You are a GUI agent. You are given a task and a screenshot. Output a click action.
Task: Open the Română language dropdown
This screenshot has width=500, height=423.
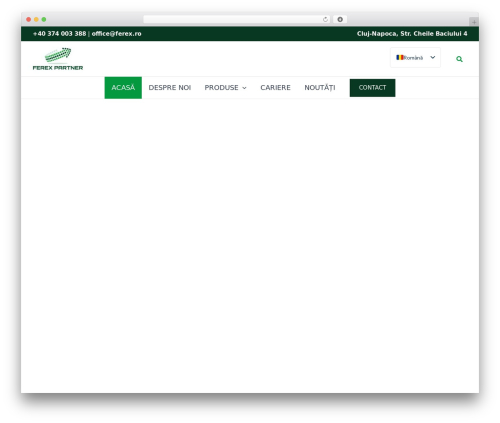415,58
